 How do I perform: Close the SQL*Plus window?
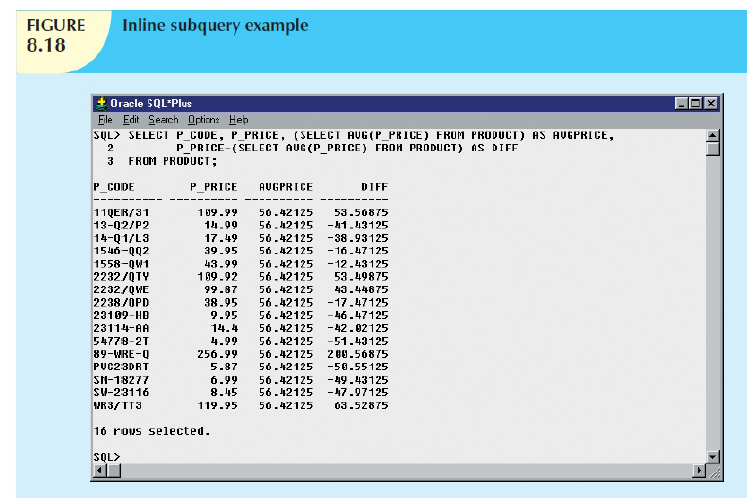pyautogui.click(x=711, y=103)
